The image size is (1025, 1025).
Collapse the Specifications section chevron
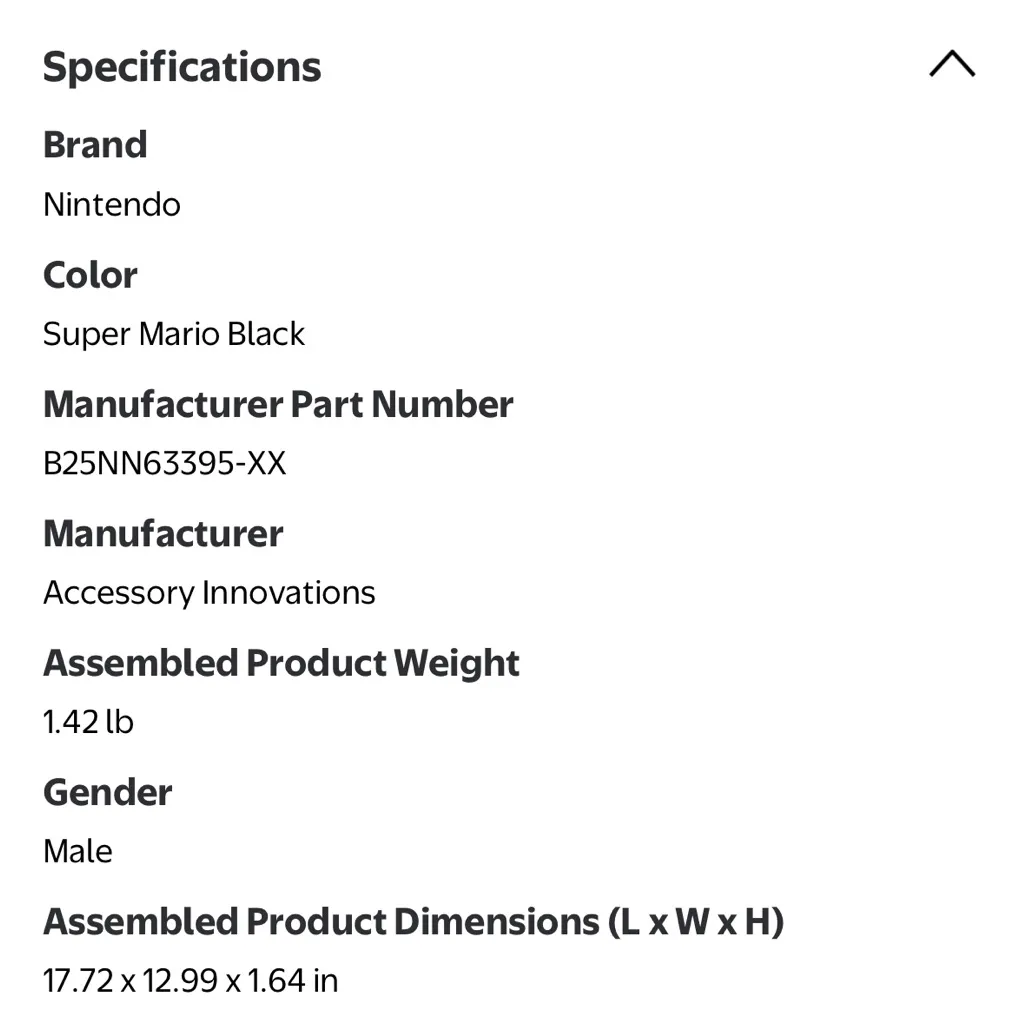[951, 65]
